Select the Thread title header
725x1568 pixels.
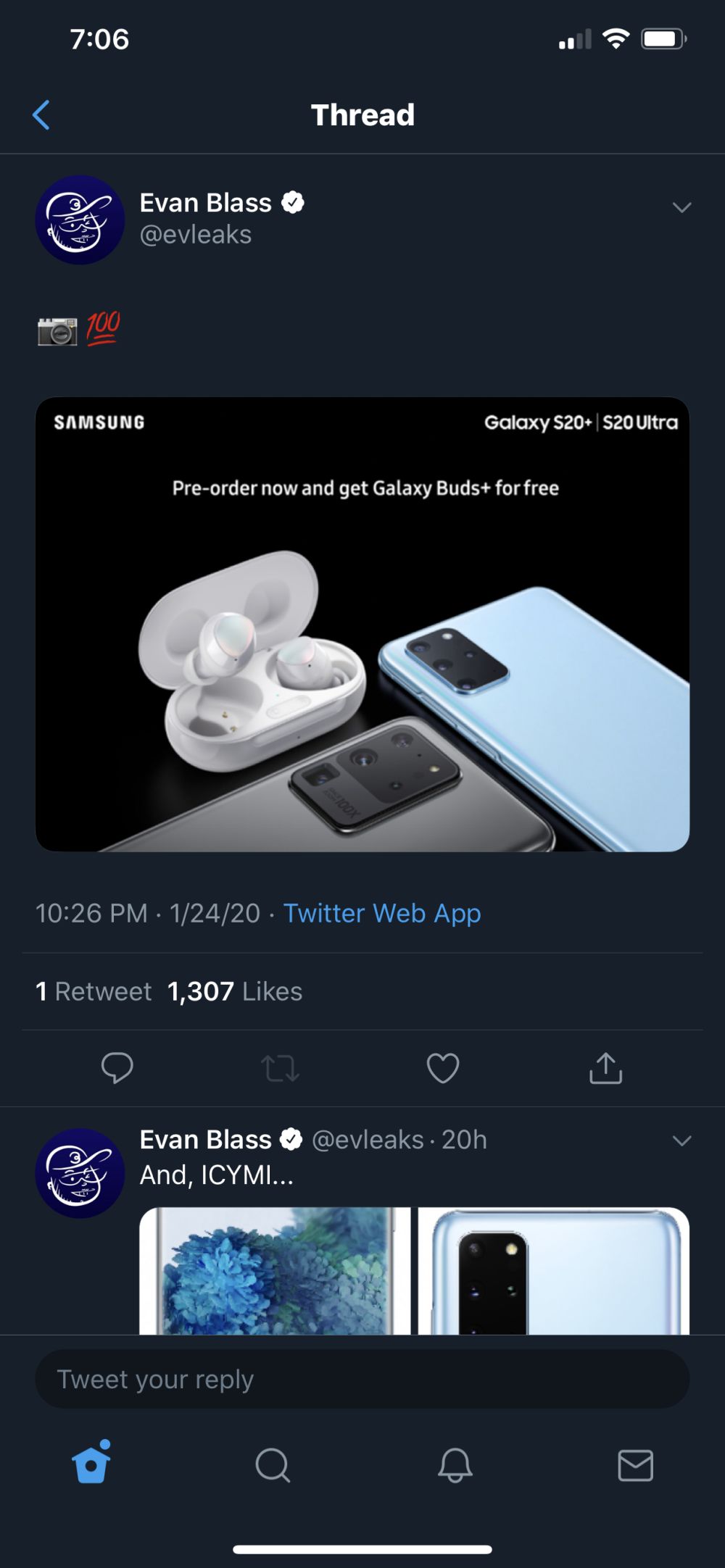coord(362,114)
